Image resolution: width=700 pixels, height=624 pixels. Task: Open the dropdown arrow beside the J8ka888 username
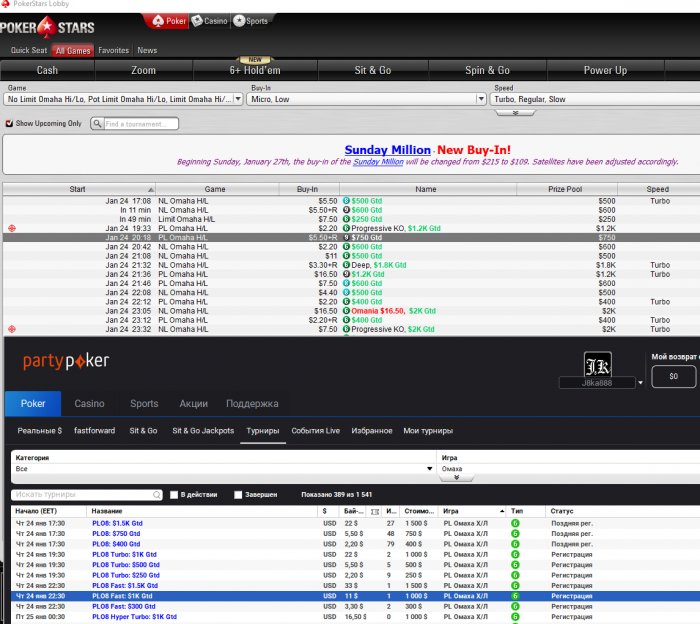pyautogui.click(x=640, y=383)
